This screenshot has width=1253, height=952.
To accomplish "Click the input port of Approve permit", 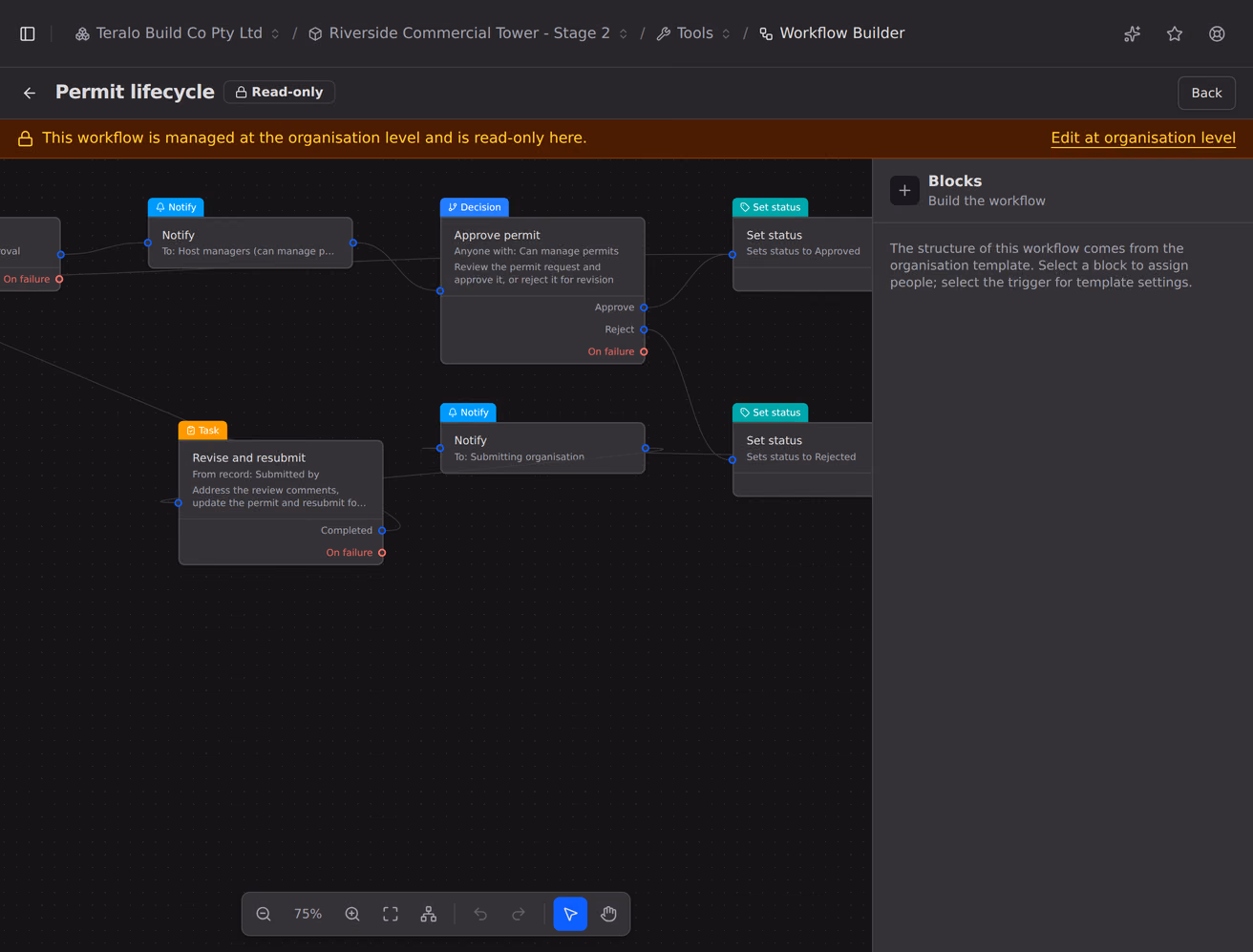I will click(x=440, y=291).
